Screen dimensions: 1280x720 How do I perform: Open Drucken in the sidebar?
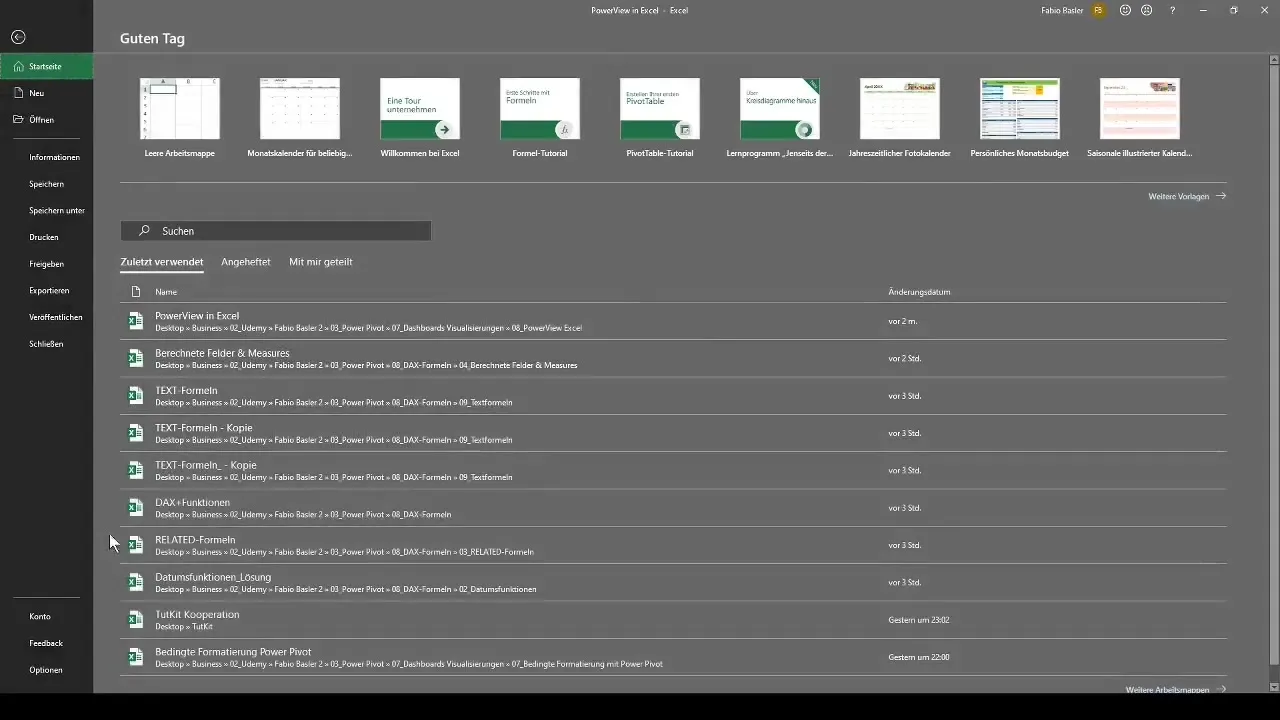[44, 237]
